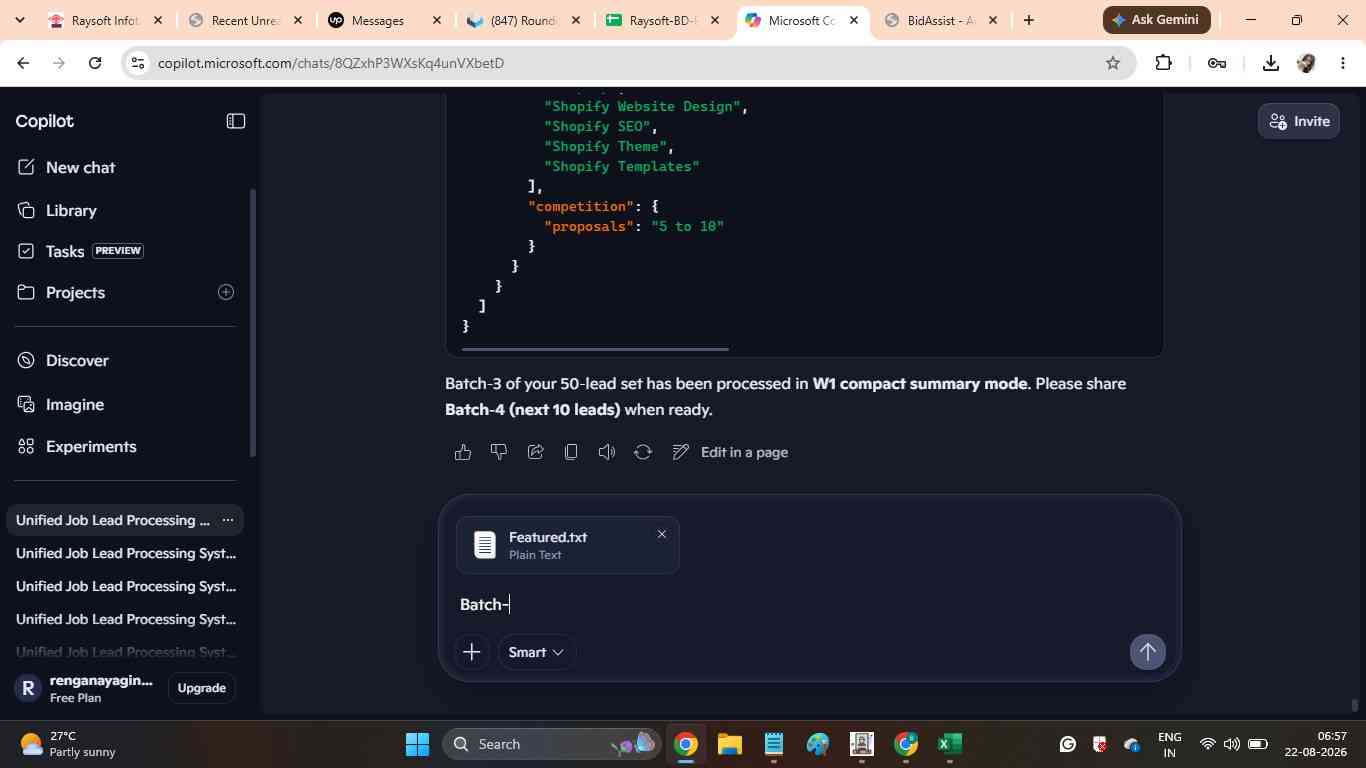The width and height of the screenshot is (1366, 768).
Task: Open options menu for the selected chat
Action: [x=227, y=520]
